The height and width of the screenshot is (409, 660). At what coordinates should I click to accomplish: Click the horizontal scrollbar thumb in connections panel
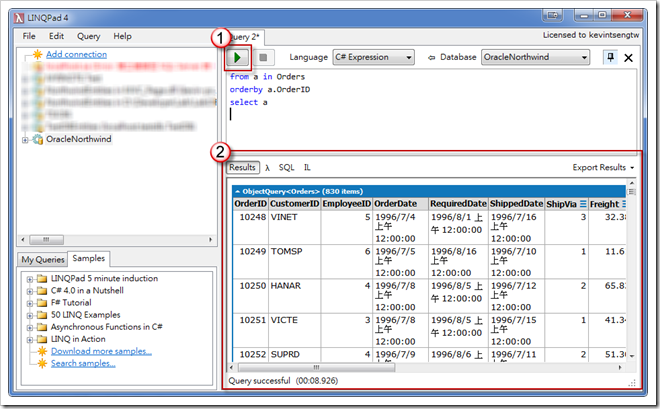coord(47,240)
